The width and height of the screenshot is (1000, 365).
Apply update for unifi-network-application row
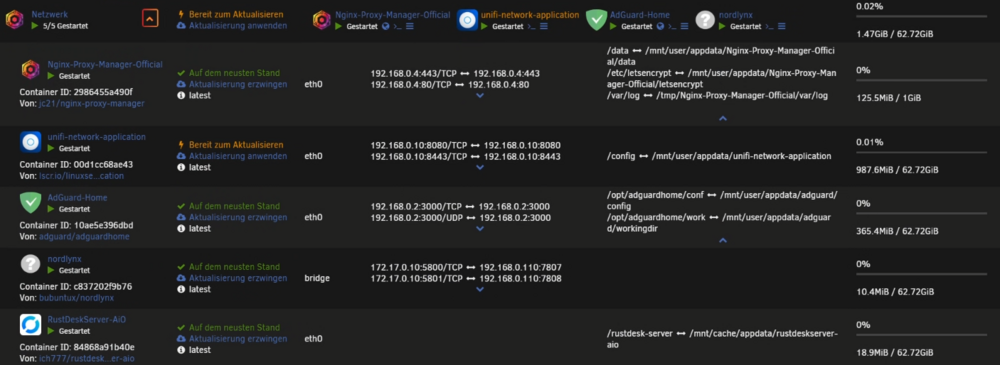pos(238,156)
